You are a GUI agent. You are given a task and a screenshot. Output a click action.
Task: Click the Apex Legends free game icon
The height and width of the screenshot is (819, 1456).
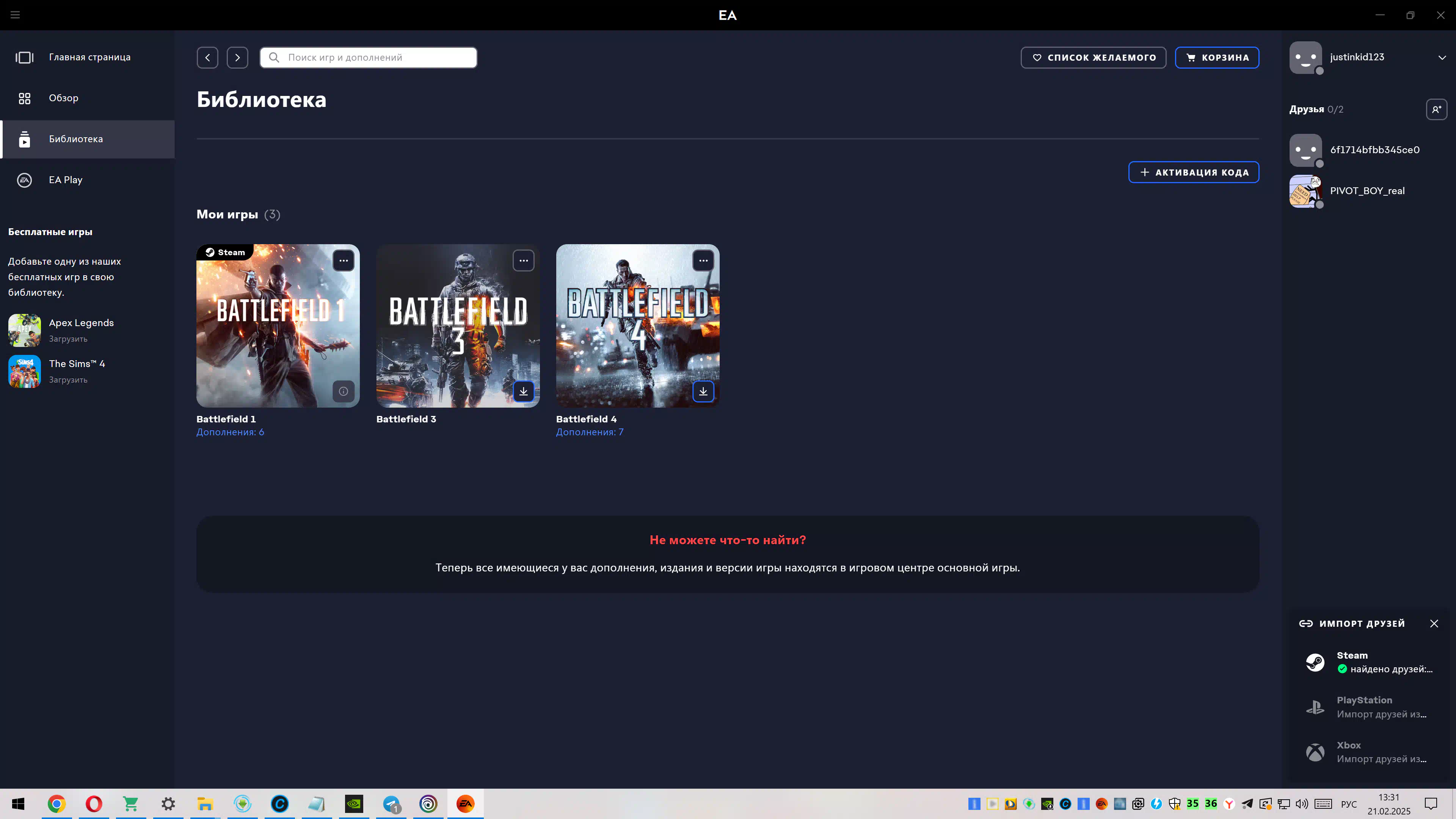(x=24, y=330)
